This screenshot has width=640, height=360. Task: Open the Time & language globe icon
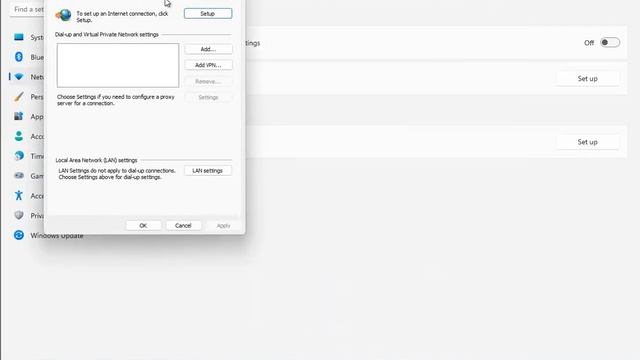pos(19,156)
